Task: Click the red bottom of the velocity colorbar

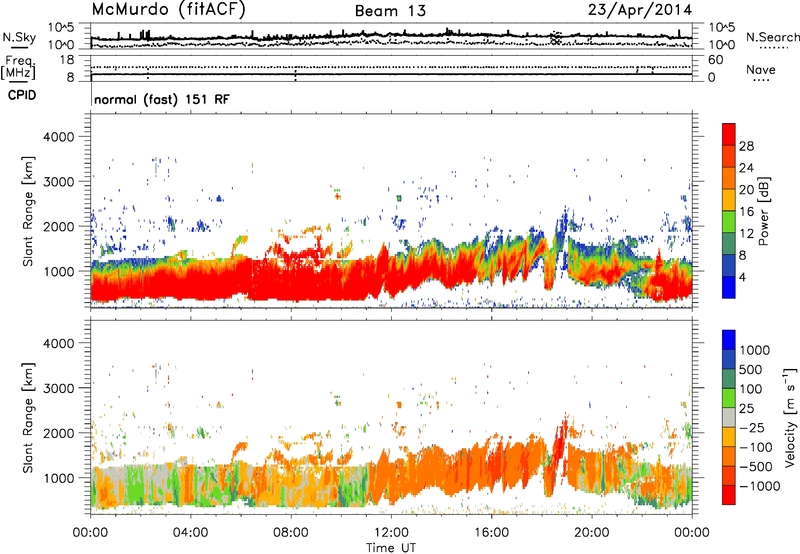Action: [729, 495]
